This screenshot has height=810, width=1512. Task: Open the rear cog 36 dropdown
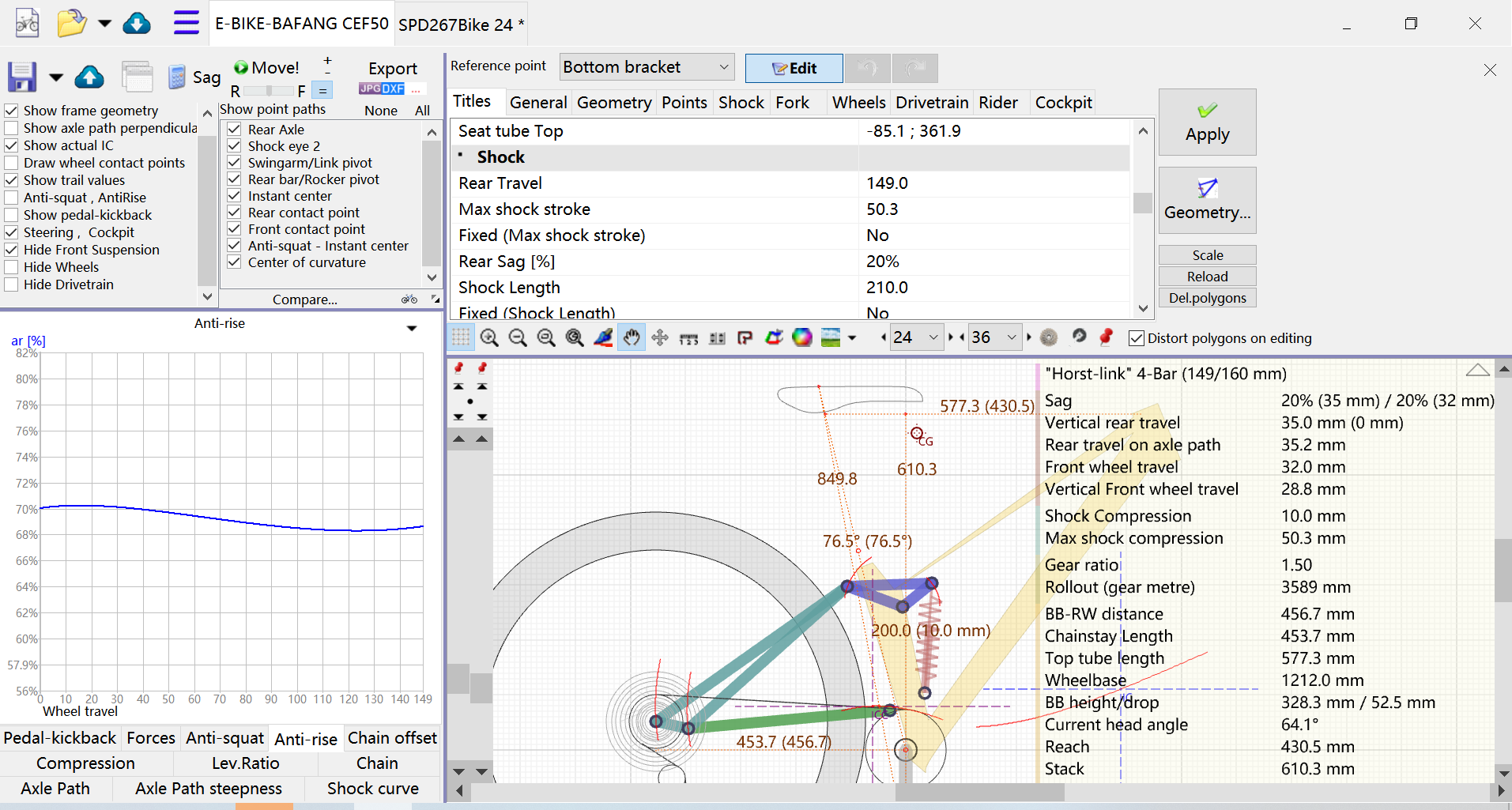point(995,337)
